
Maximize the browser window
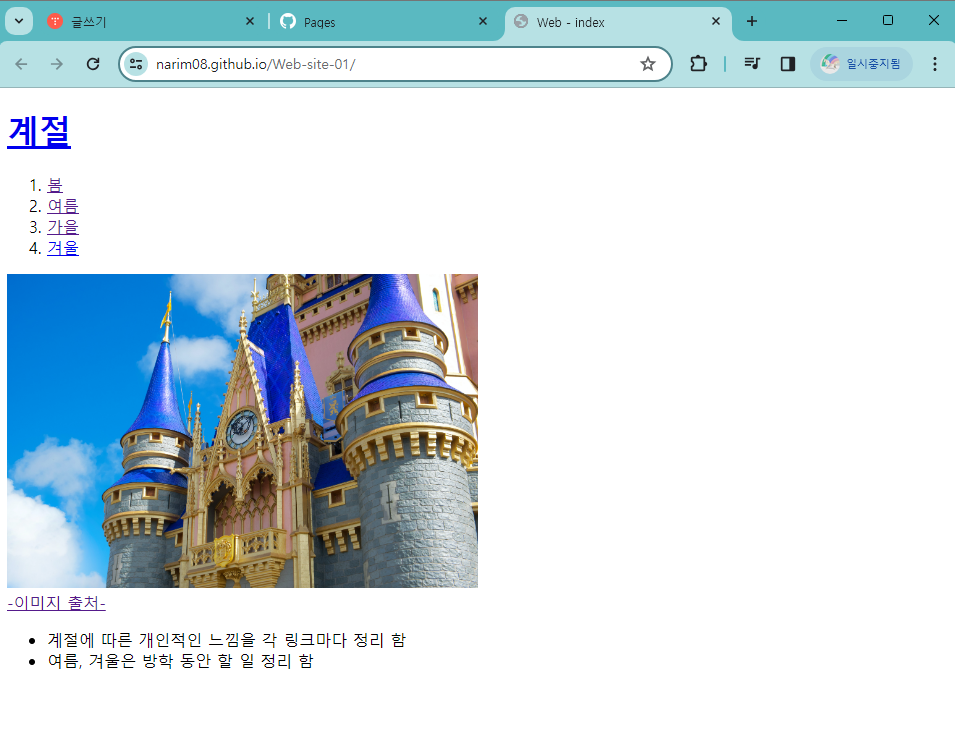pos(888,21)
